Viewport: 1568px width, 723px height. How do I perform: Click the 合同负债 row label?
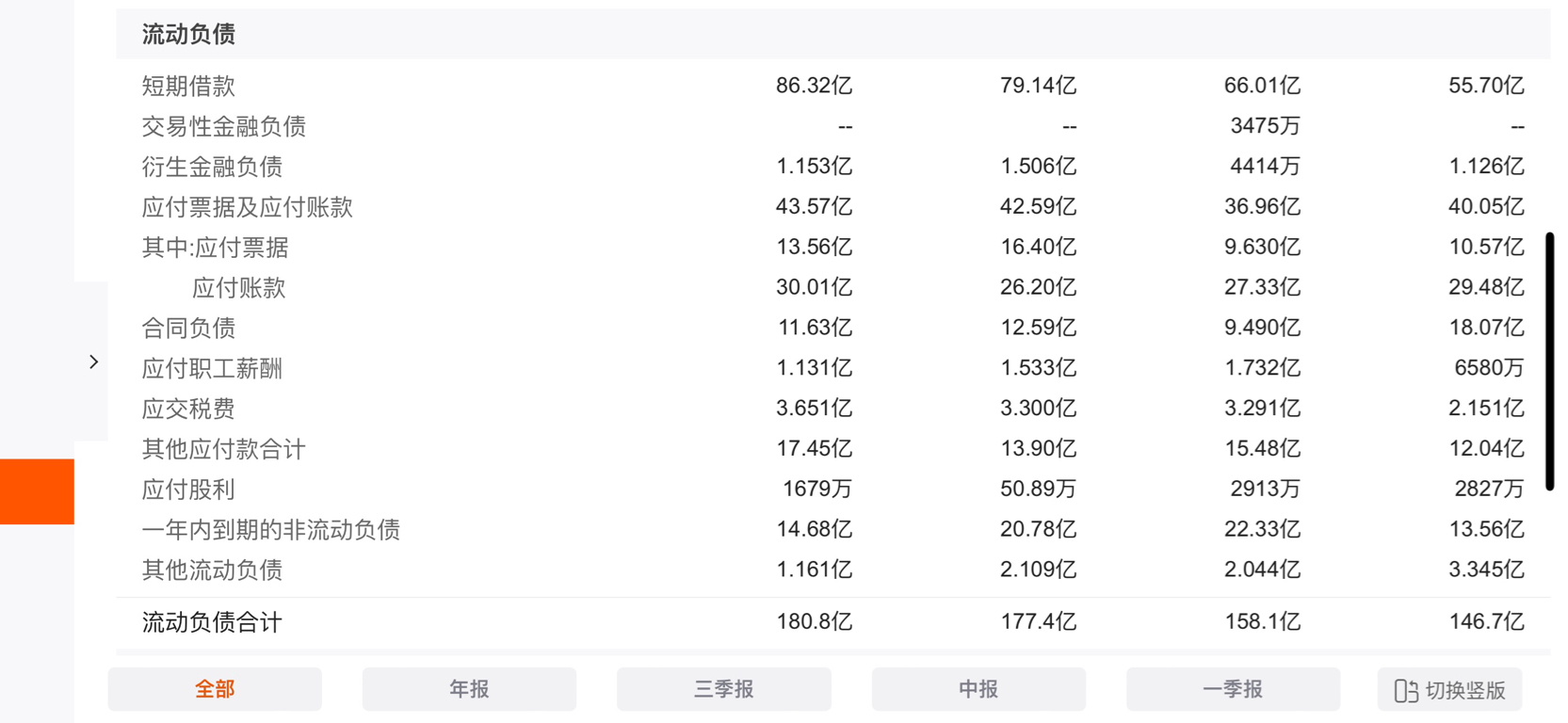(x=188, y=328)
